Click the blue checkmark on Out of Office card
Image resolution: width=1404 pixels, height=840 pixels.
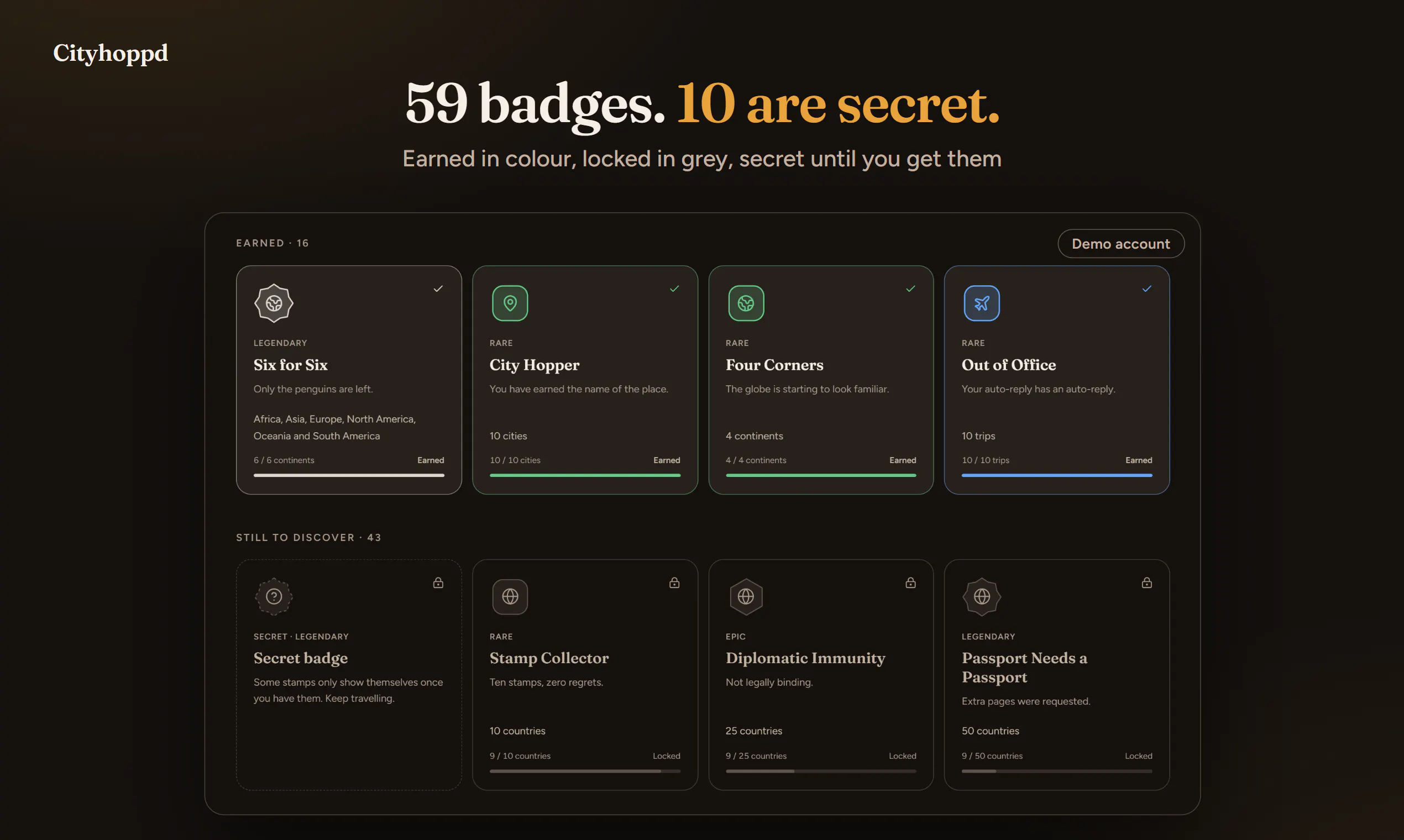click(1146, 288)
